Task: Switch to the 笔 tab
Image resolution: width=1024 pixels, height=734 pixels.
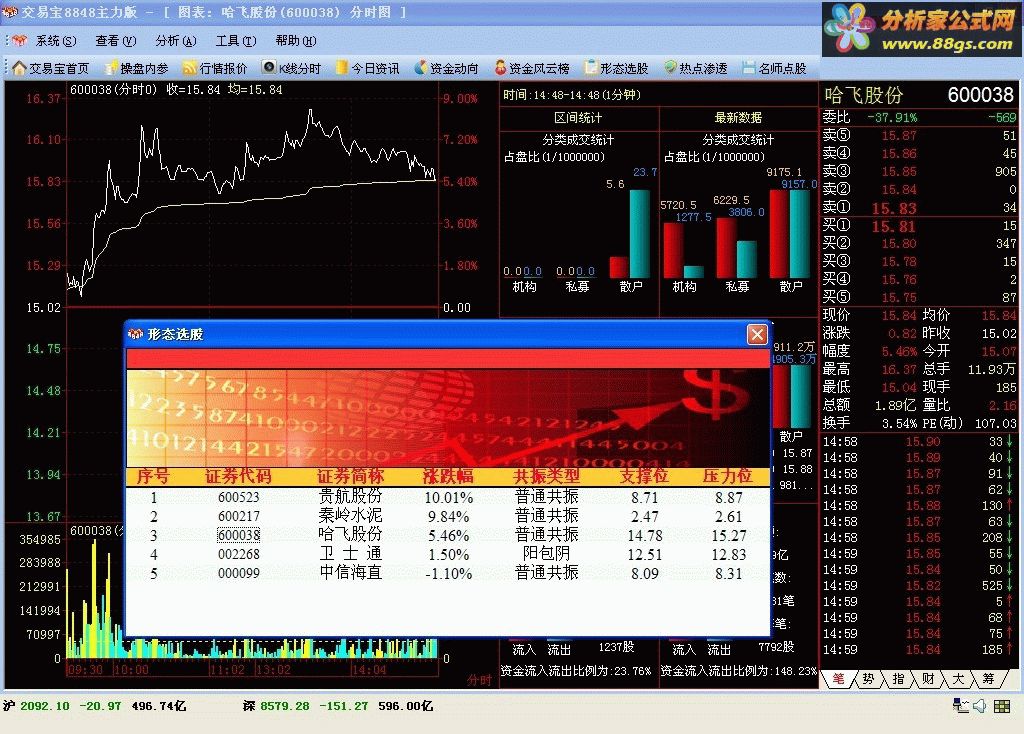Action: click(x=838, y=679)
